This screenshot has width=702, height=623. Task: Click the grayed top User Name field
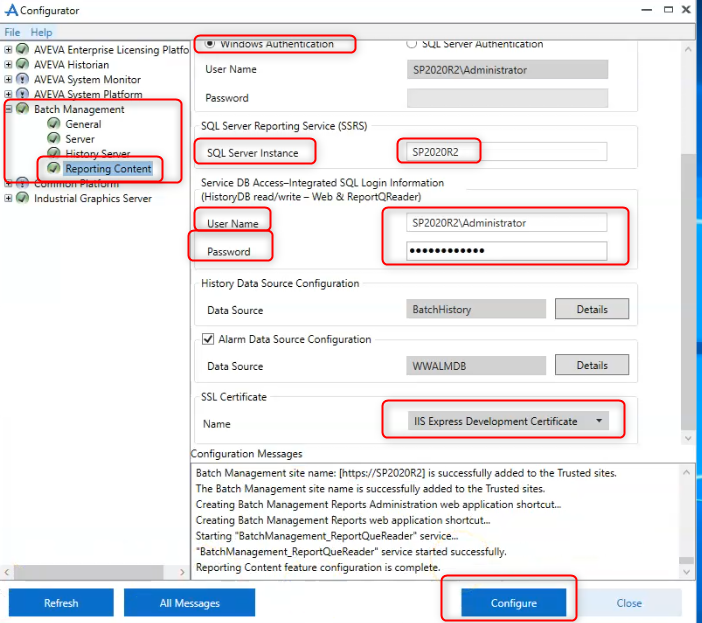click(x=507, y=70)
